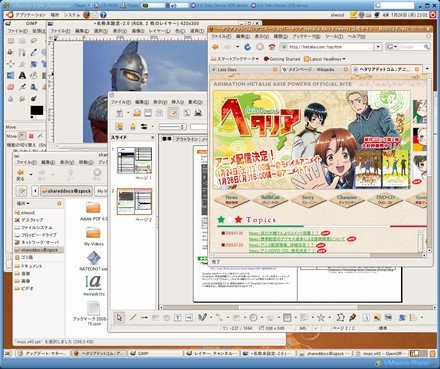Open dropdown next to Impress New document icon

tap(127, 113)
